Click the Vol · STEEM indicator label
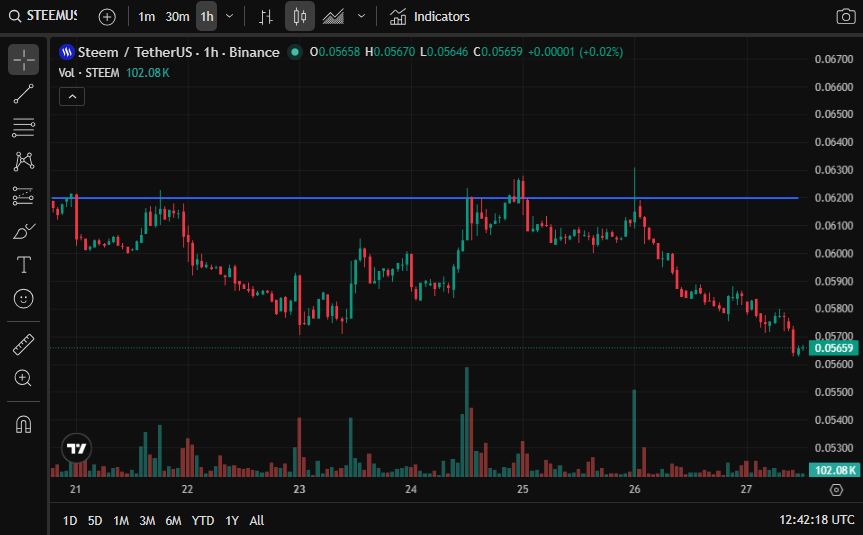The image size is (863, 535). point(89,73)
